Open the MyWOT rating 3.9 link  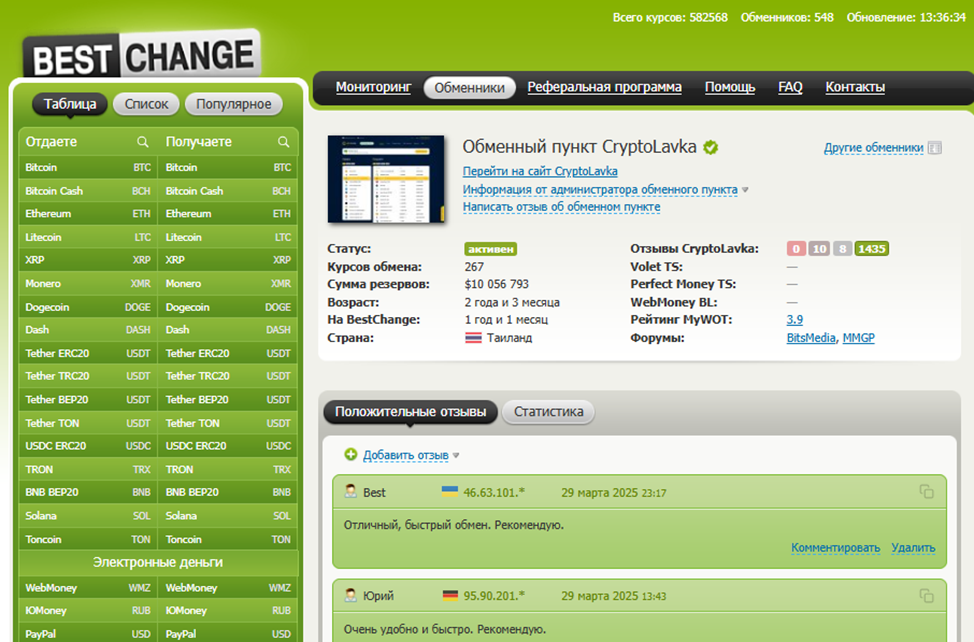click(794, 320)
